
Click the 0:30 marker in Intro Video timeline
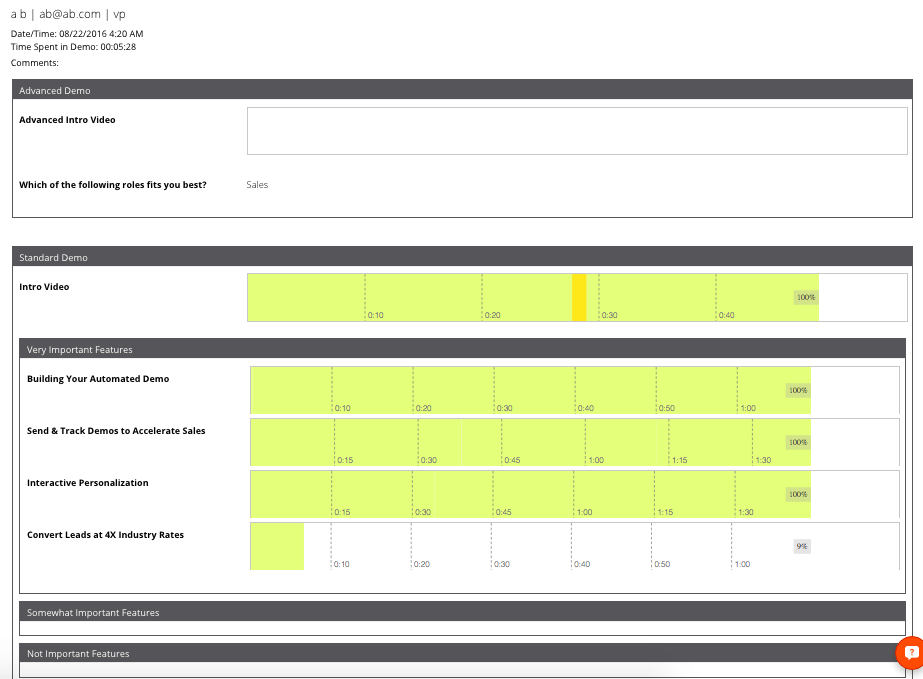click(x=607, y=315)
